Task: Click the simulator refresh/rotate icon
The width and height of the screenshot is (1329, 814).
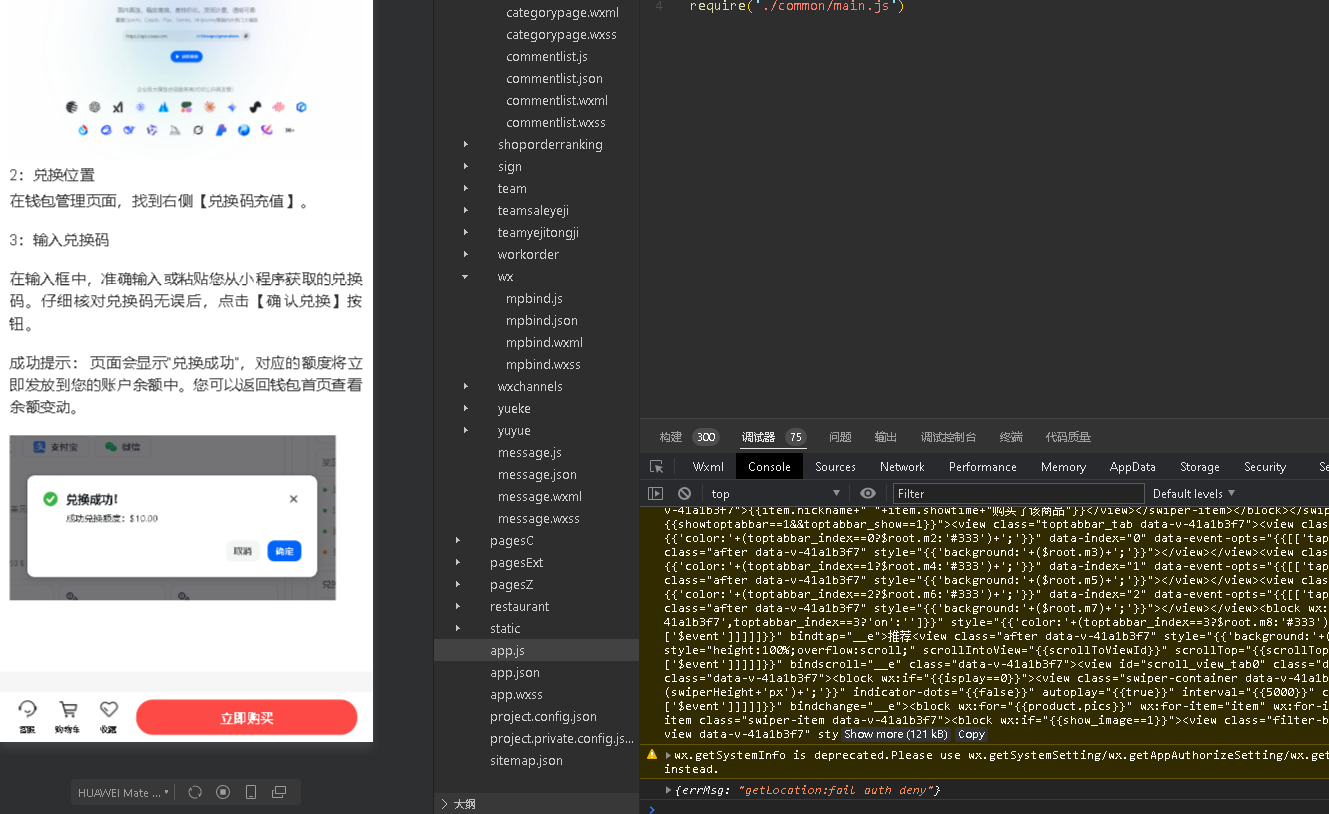Action: click(195, 792)
